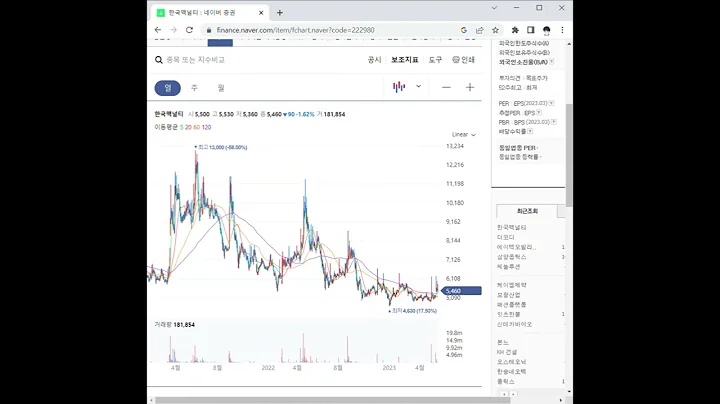The width and height of the screenshot is (720, 404).
Task: Click the 5,460 current price marker
Action: pyautogui.click(x=461, y=291)
